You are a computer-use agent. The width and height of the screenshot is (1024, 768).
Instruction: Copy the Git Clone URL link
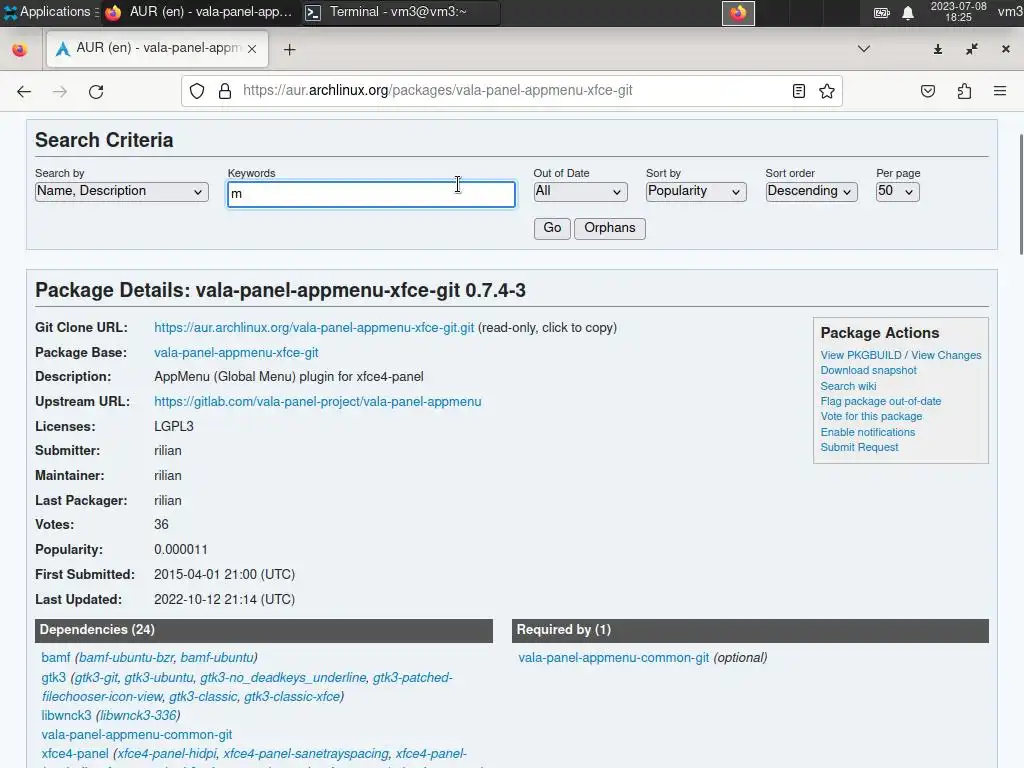[314, 328]
